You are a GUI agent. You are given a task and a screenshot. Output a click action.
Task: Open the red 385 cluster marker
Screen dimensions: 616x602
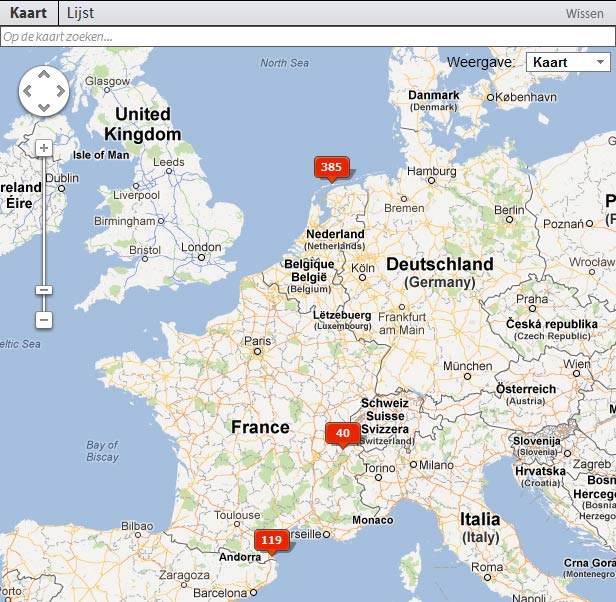tap(331, 167)
